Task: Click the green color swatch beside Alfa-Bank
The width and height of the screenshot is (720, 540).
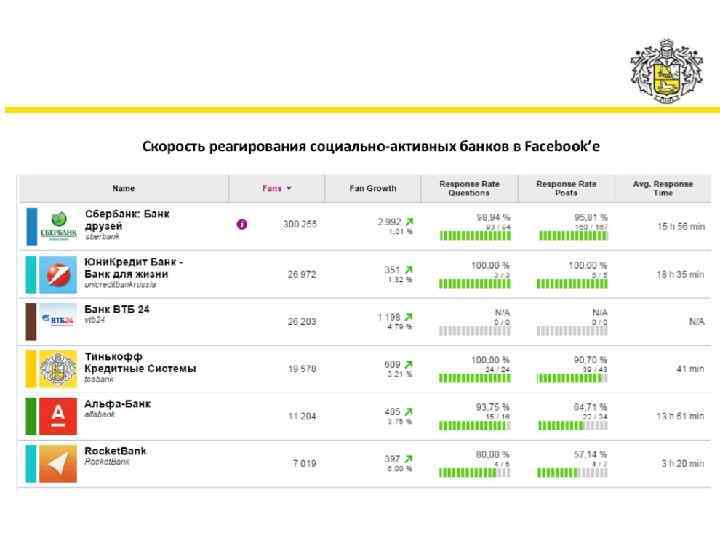Action: tap(31, 416)
